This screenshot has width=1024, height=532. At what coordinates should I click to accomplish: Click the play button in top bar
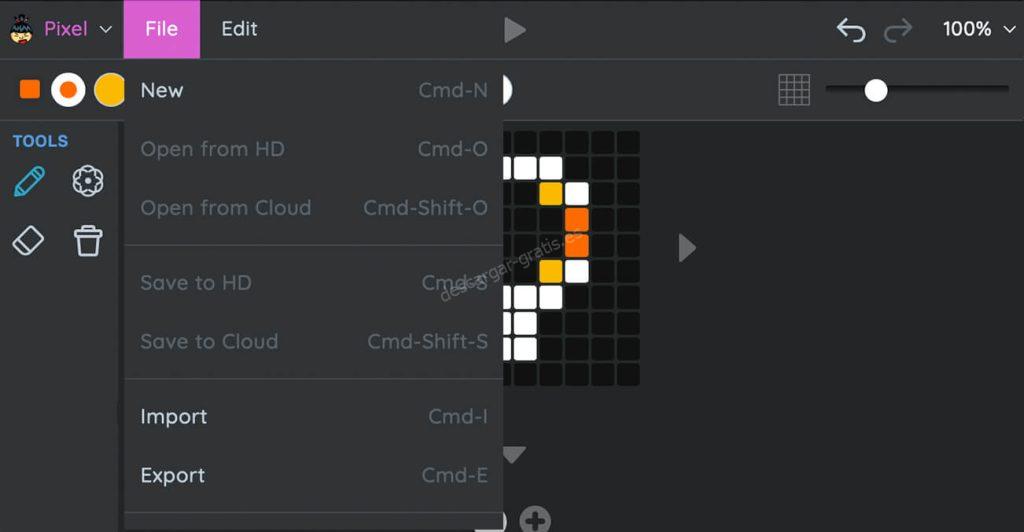(515, 30)
